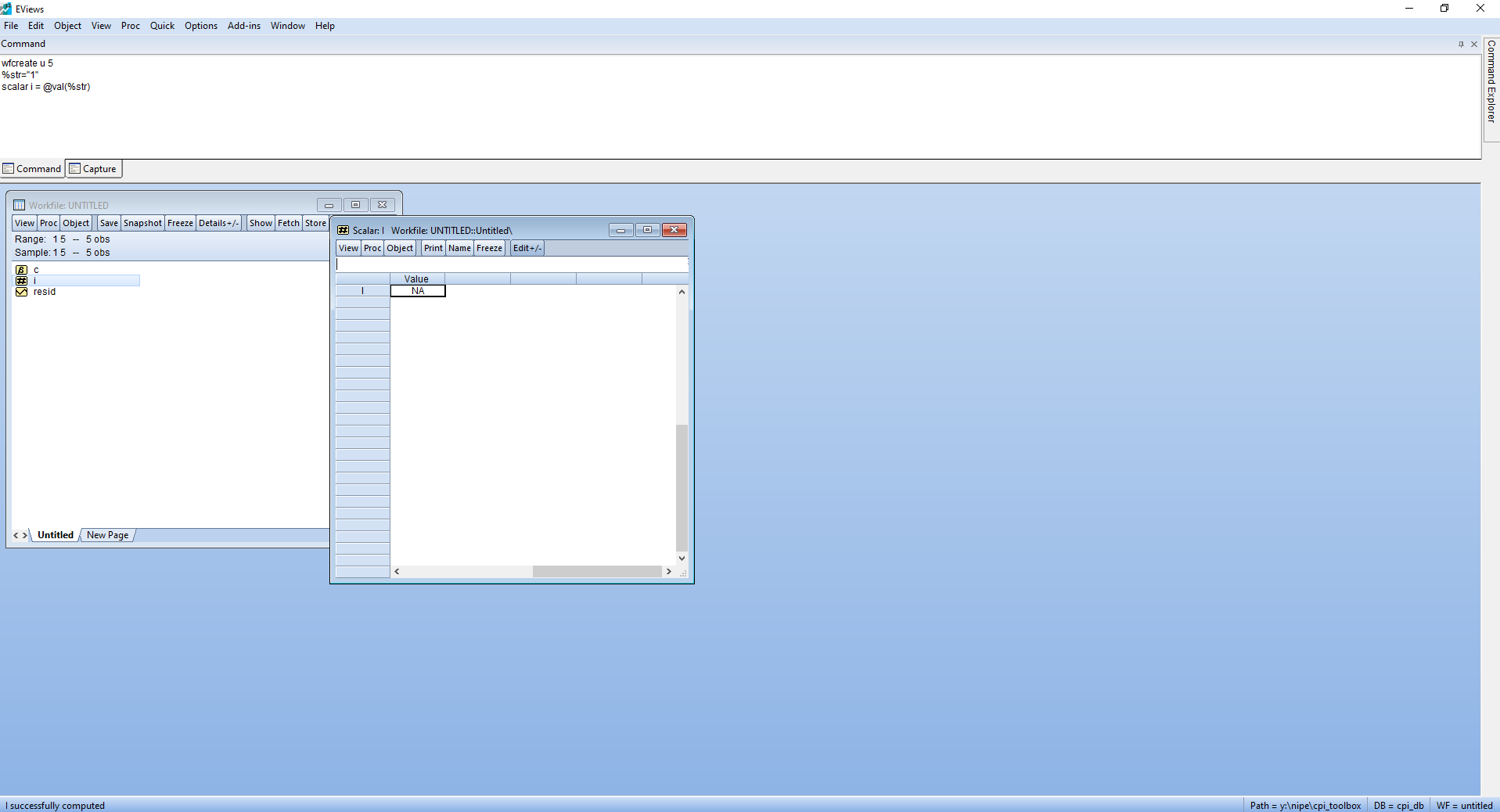
Task: Click Show in Workfile toolbar
Action: coord(261,223)
